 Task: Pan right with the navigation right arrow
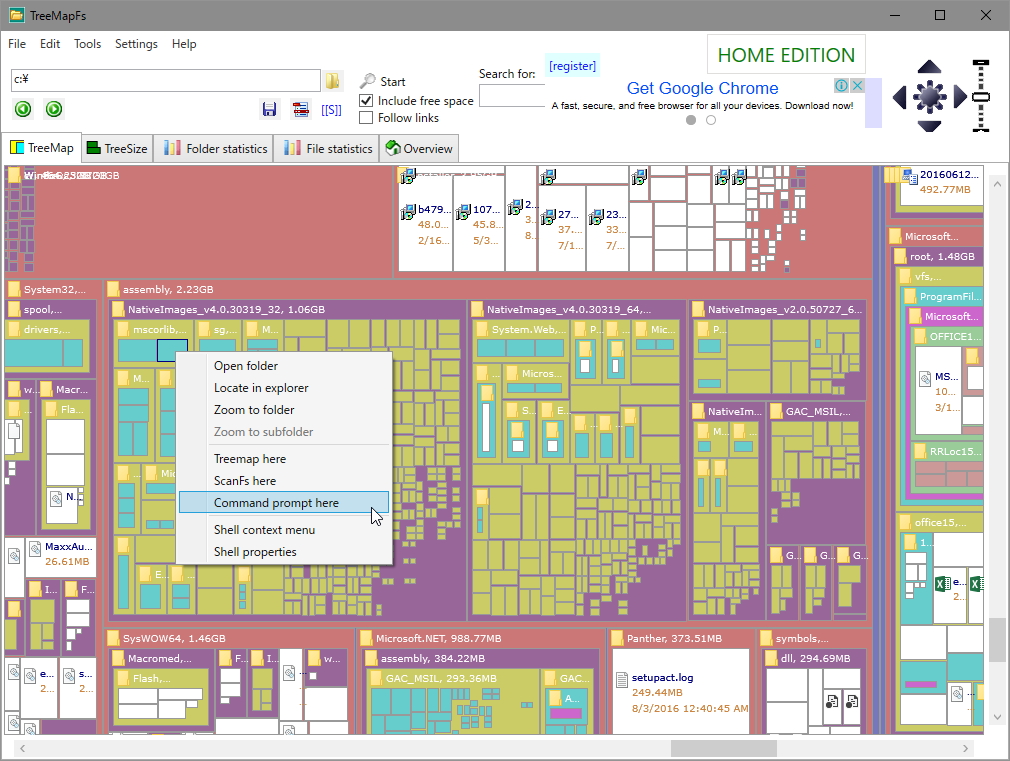point(960,97)
